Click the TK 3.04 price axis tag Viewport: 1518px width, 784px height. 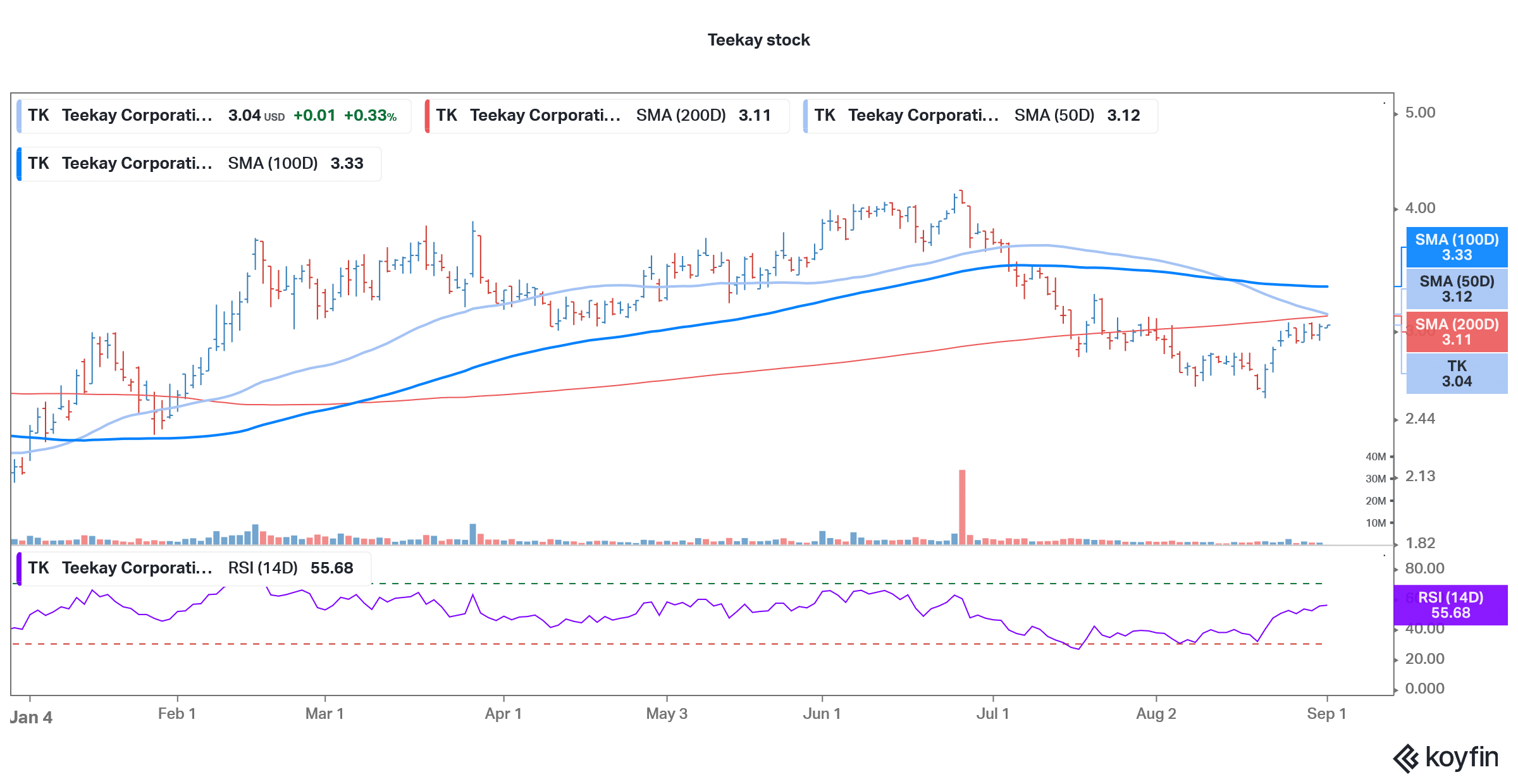point(1457,374)
